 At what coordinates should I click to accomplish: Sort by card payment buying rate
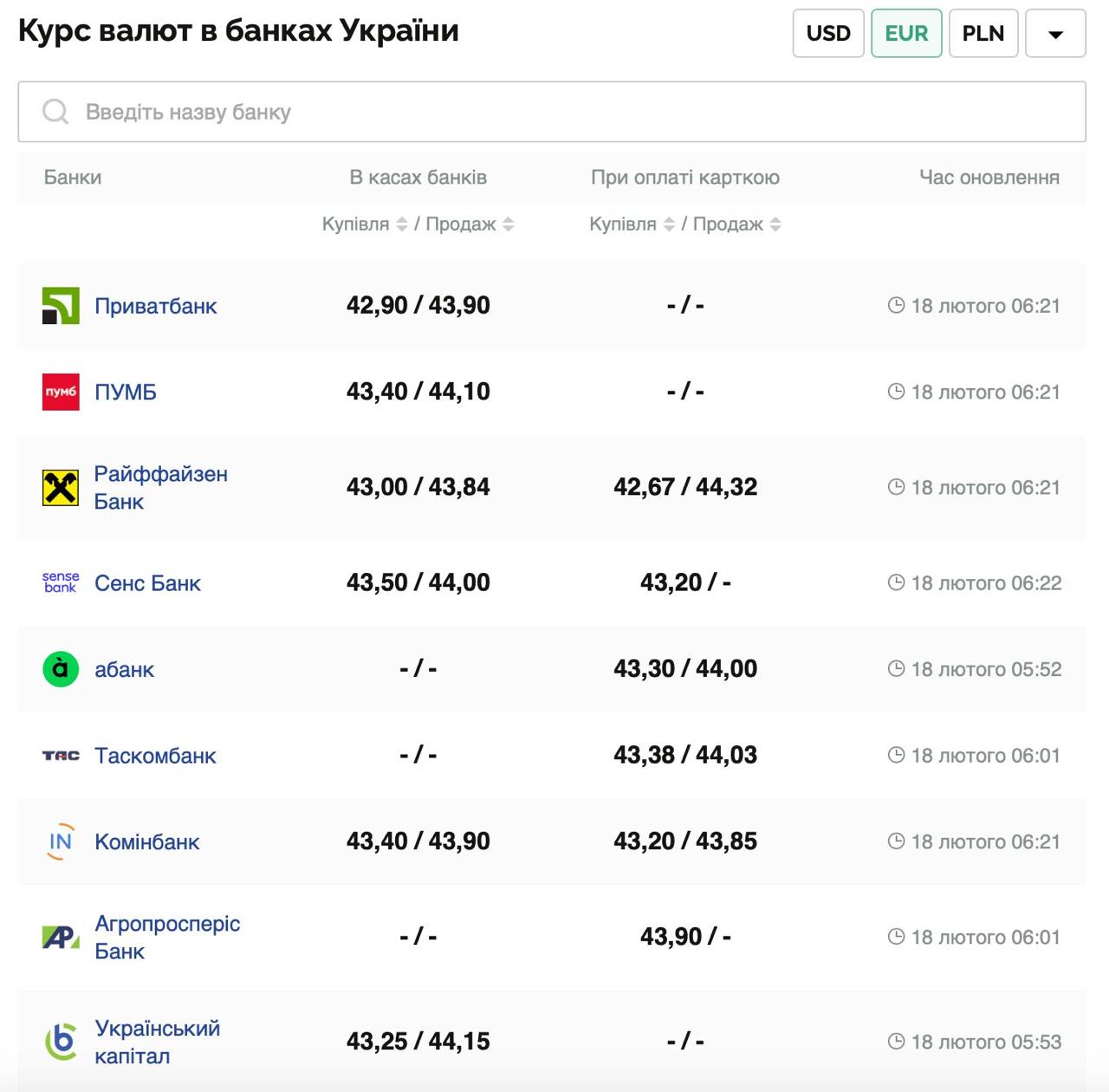pos(669,224)
